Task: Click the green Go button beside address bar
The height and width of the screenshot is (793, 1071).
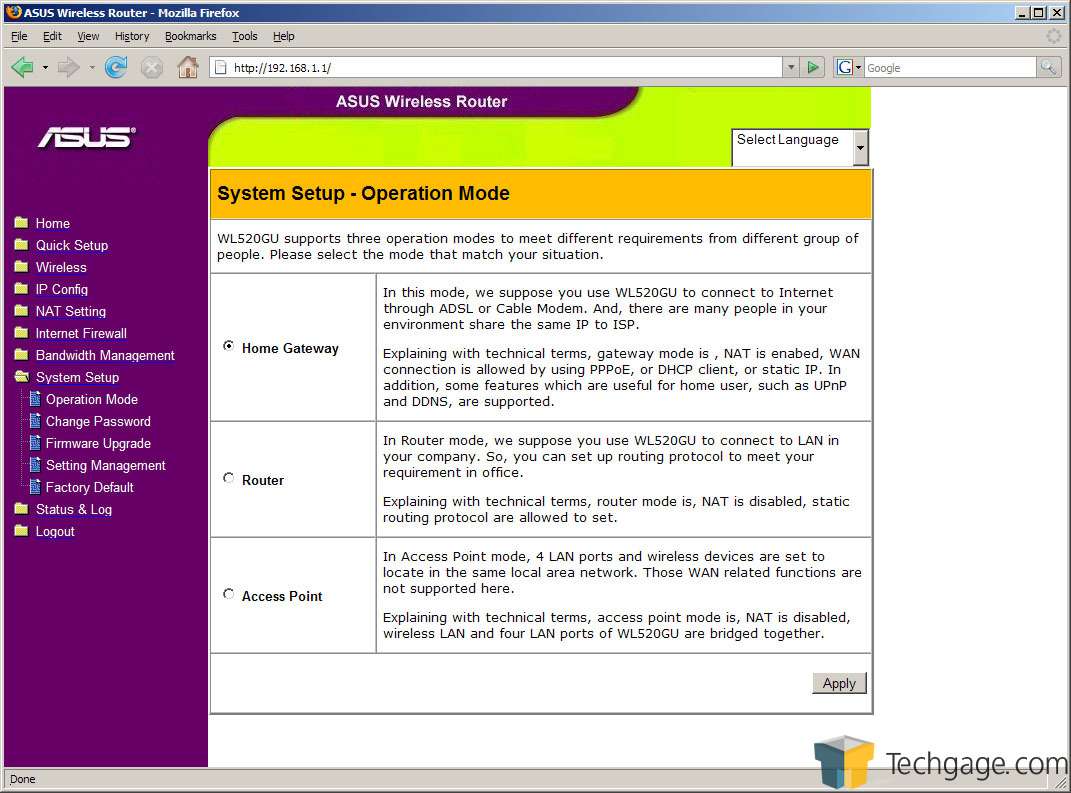Action: click(813, 67)
